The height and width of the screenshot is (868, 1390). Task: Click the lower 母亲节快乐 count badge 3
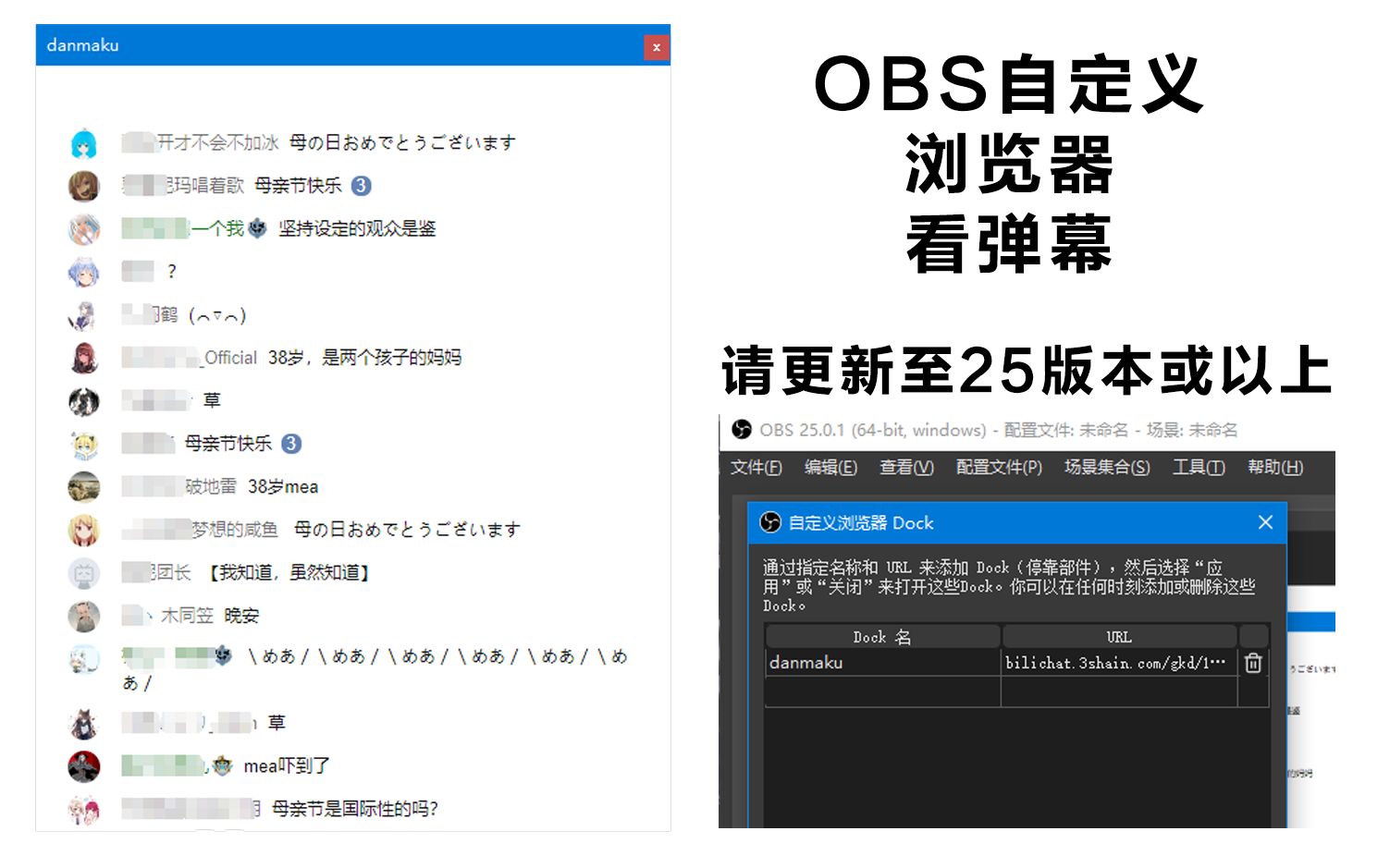[x=291, y=444]
